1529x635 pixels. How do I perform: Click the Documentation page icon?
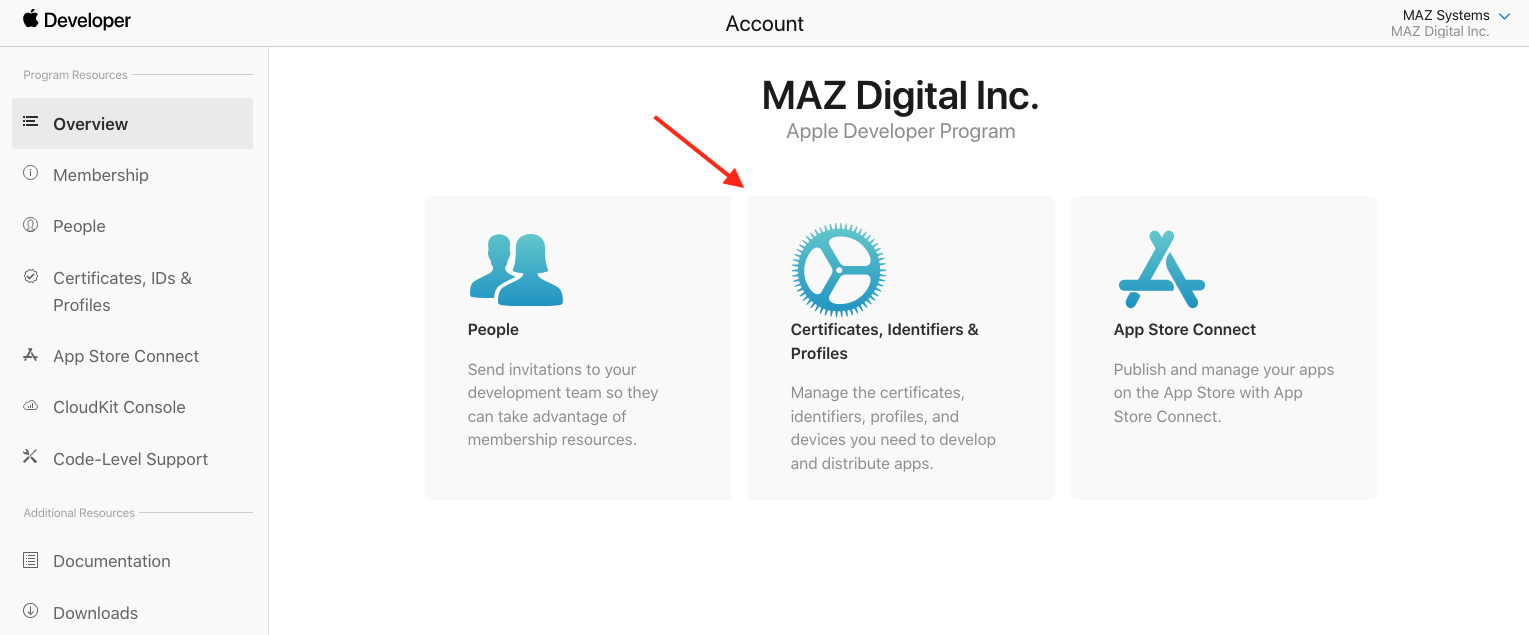31,560
